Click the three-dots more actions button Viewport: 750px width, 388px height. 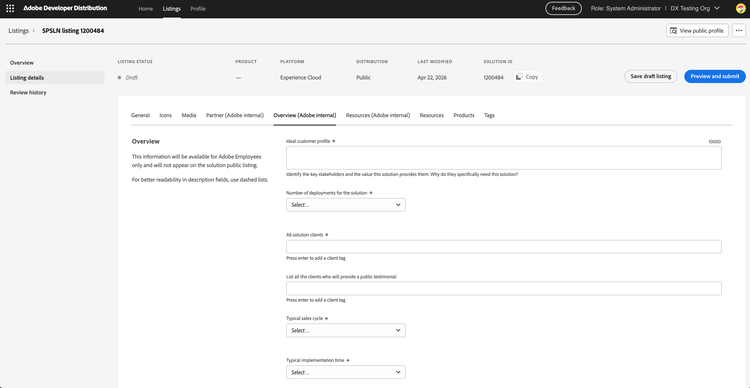tap(739, 31)
